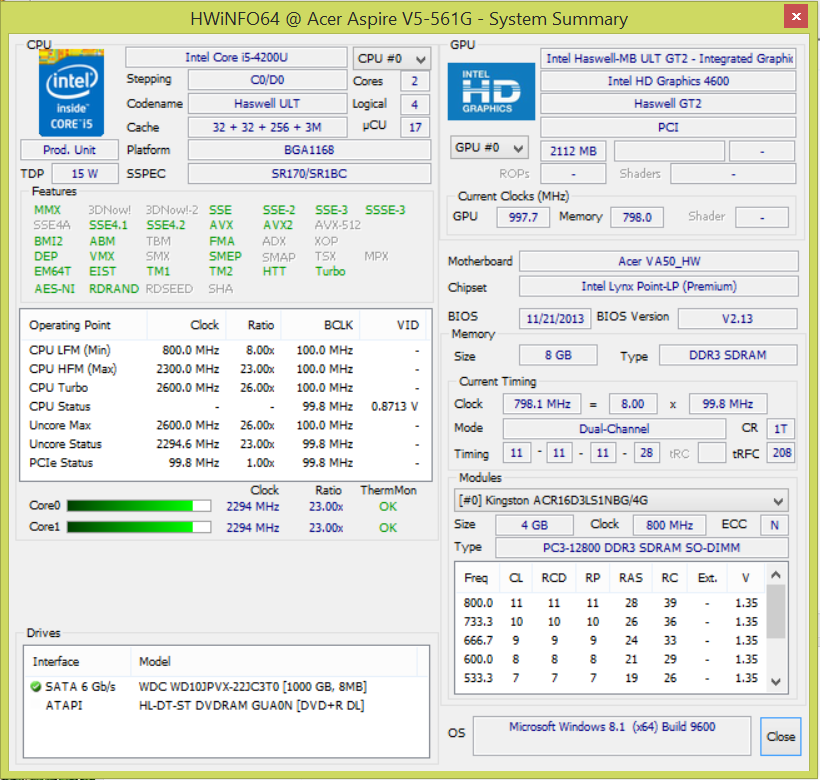
Task: Click the scroll down arrow of timing table
Action: 776,682
